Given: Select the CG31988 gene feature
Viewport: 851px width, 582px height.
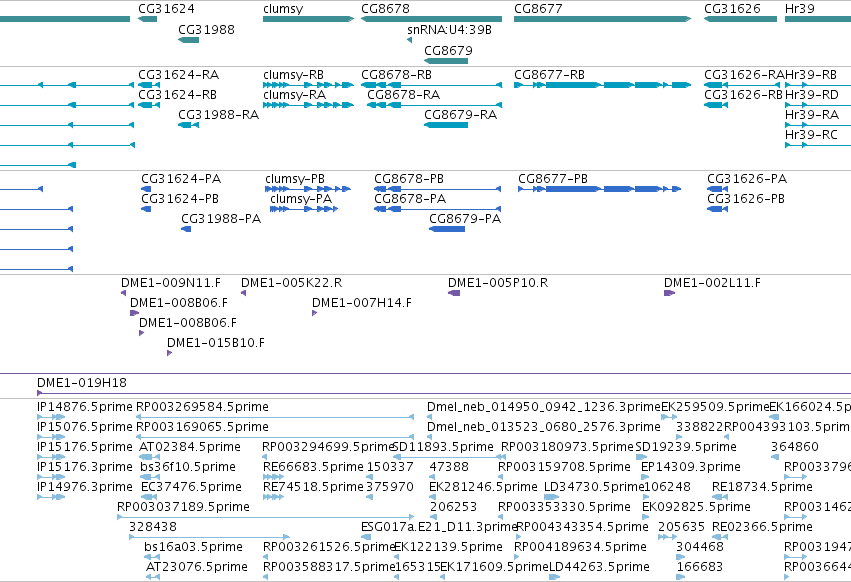Looking at the screenshot, I should coord(188,40).
